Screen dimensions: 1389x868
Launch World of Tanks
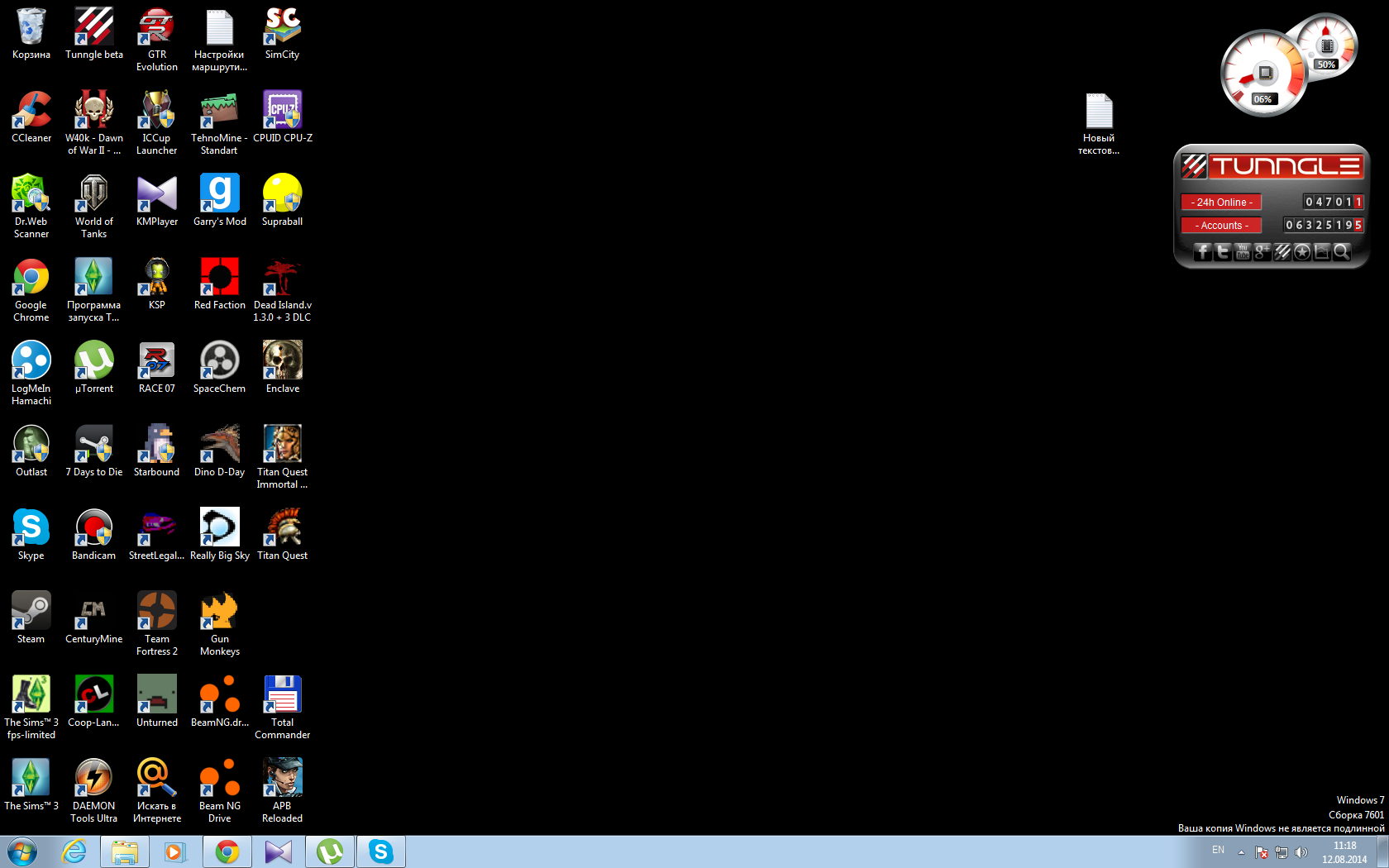point(94,207)
